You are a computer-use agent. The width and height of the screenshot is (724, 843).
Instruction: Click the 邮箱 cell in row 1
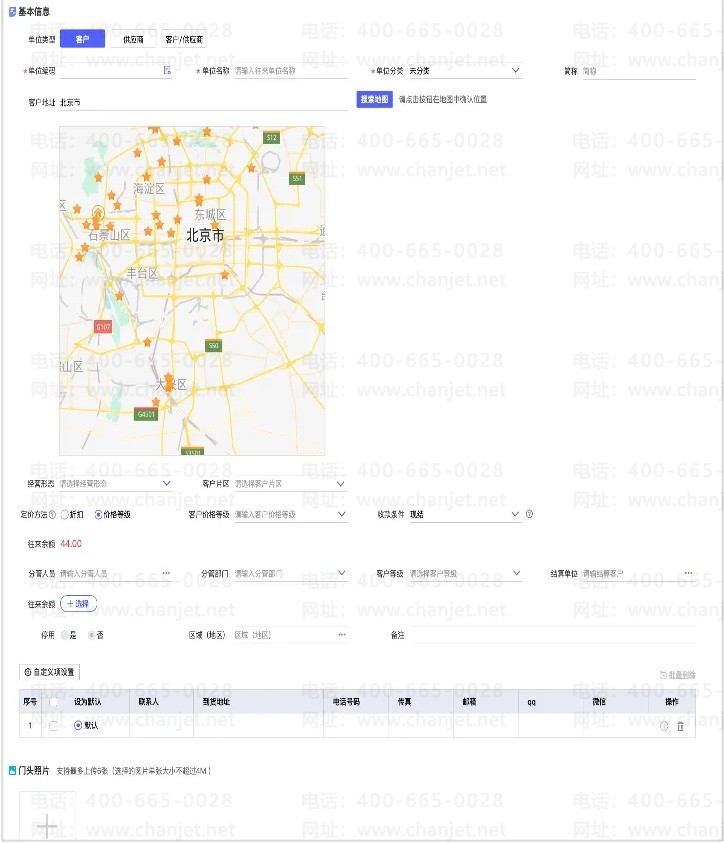tap(486, 725)
